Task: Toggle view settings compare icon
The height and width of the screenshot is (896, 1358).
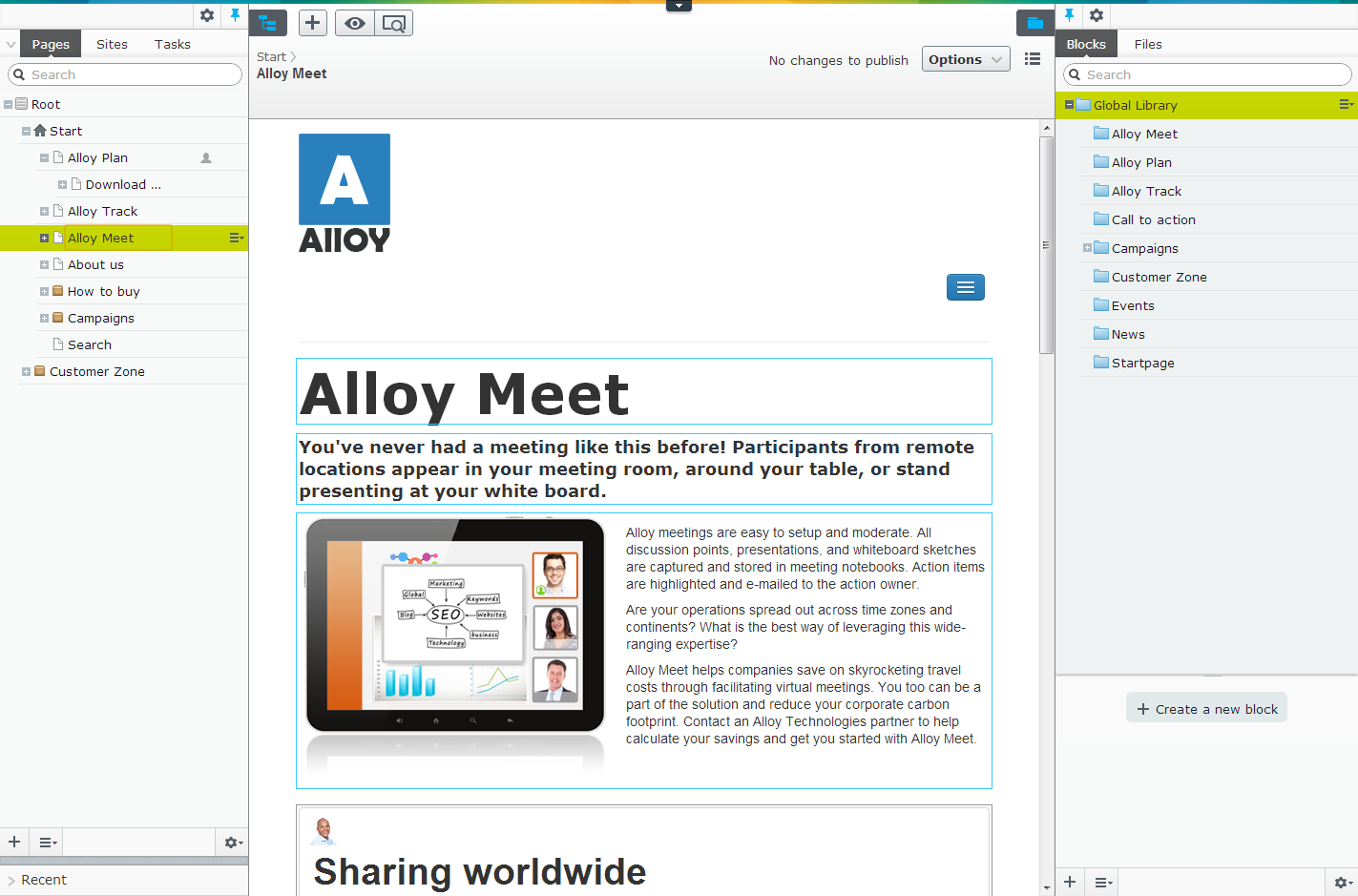Action: click(x=393, y=23)
